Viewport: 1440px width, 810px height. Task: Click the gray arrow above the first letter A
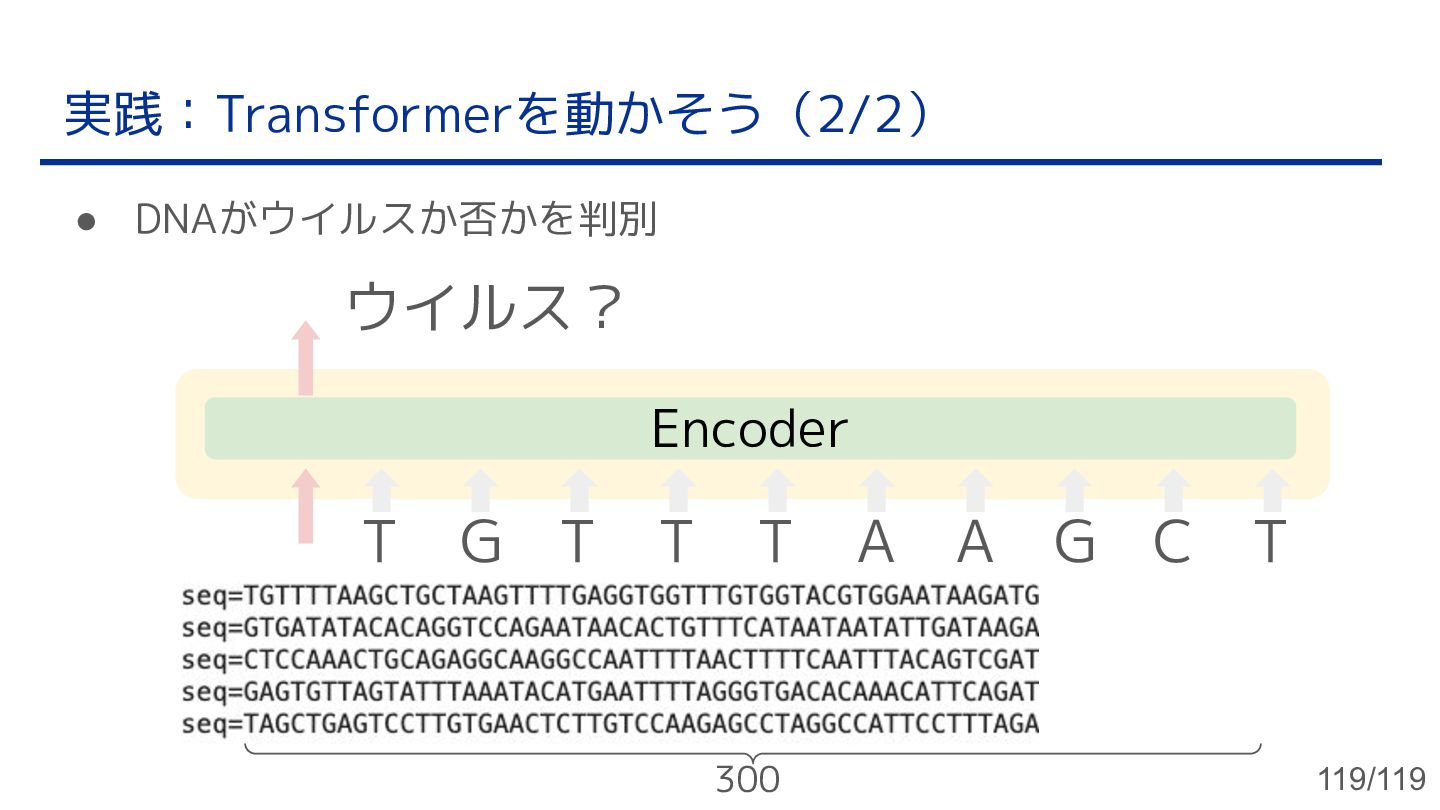875,490
